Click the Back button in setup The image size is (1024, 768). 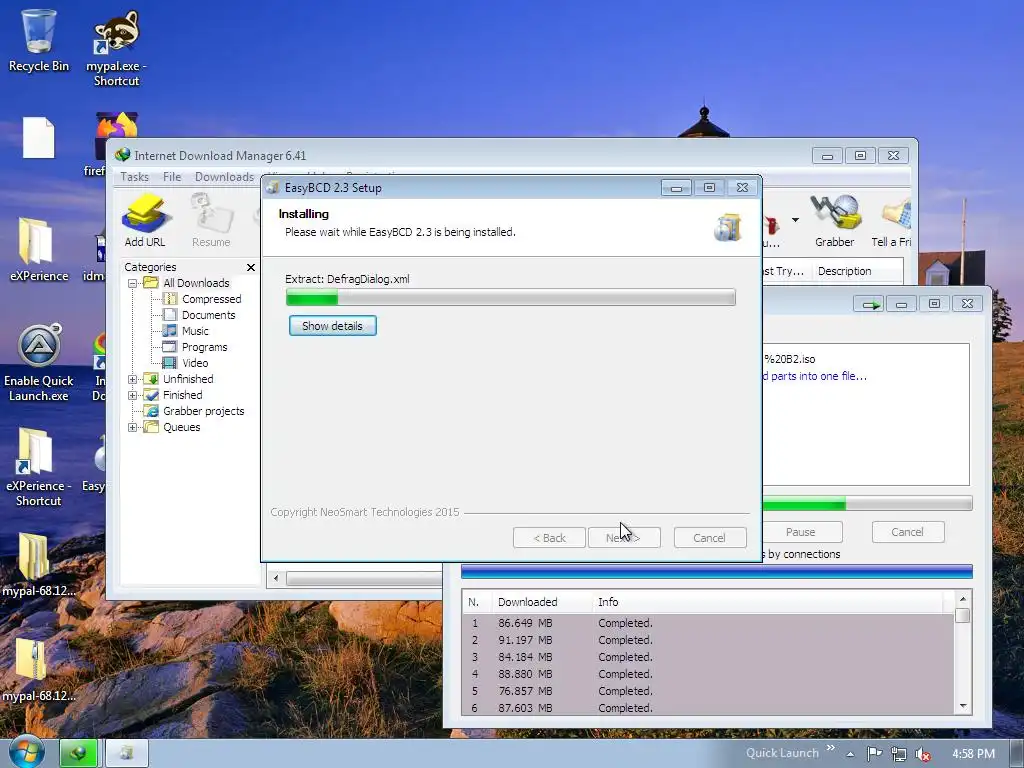549,538
